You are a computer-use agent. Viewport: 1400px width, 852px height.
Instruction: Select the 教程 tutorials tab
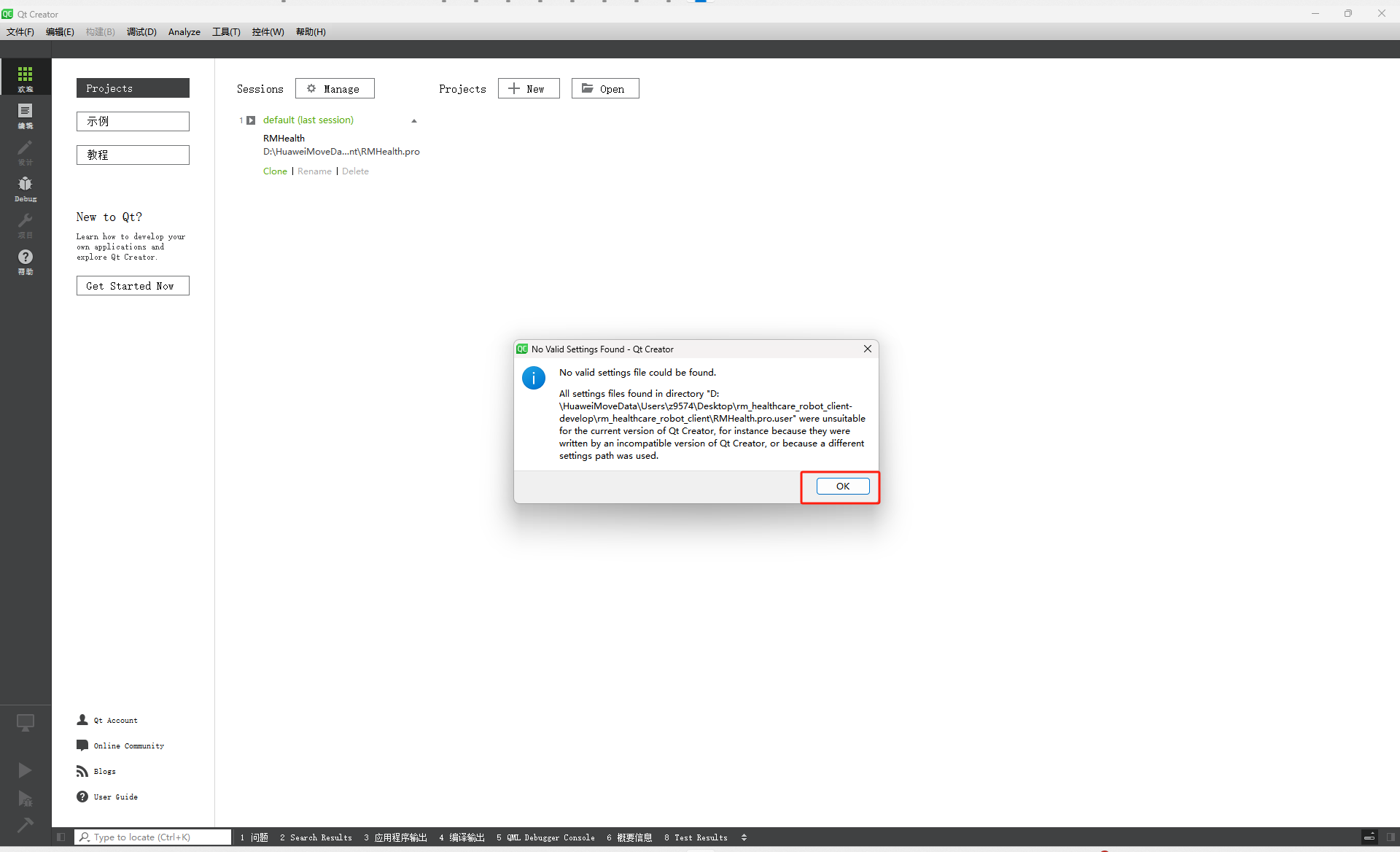[x=133, y=155]
